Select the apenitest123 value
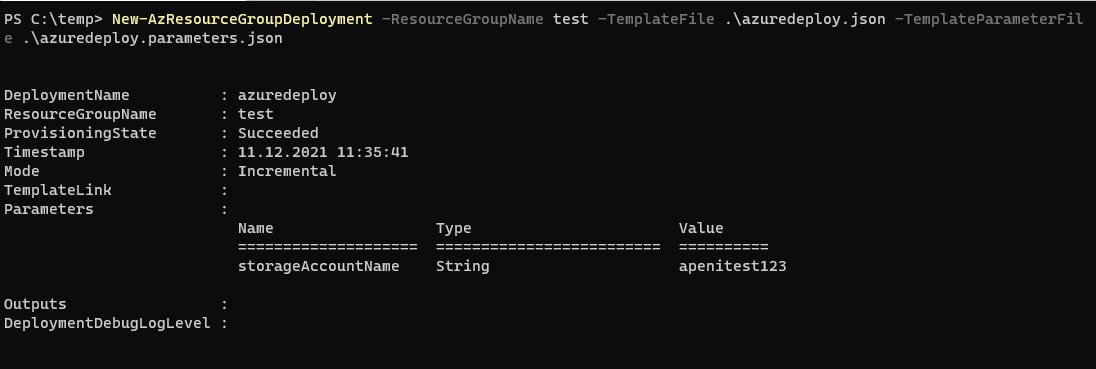The width and height of the screenshot is (1096, 369). point(733,266)
